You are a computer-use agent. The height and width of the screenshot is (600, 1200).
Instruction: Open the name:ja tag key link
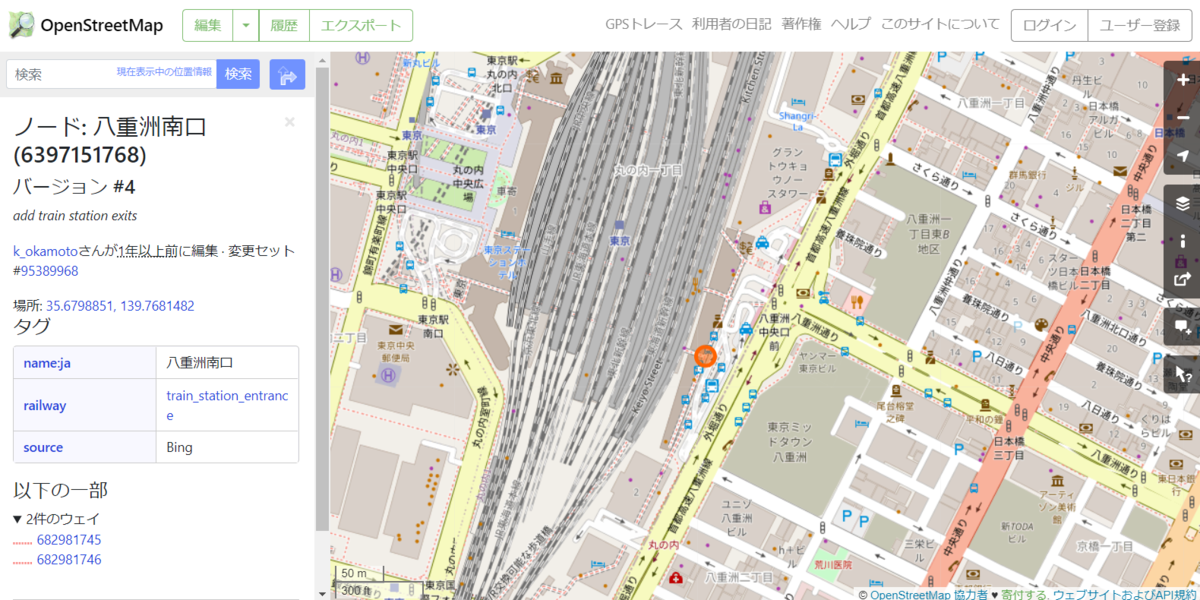coord(47,362)
